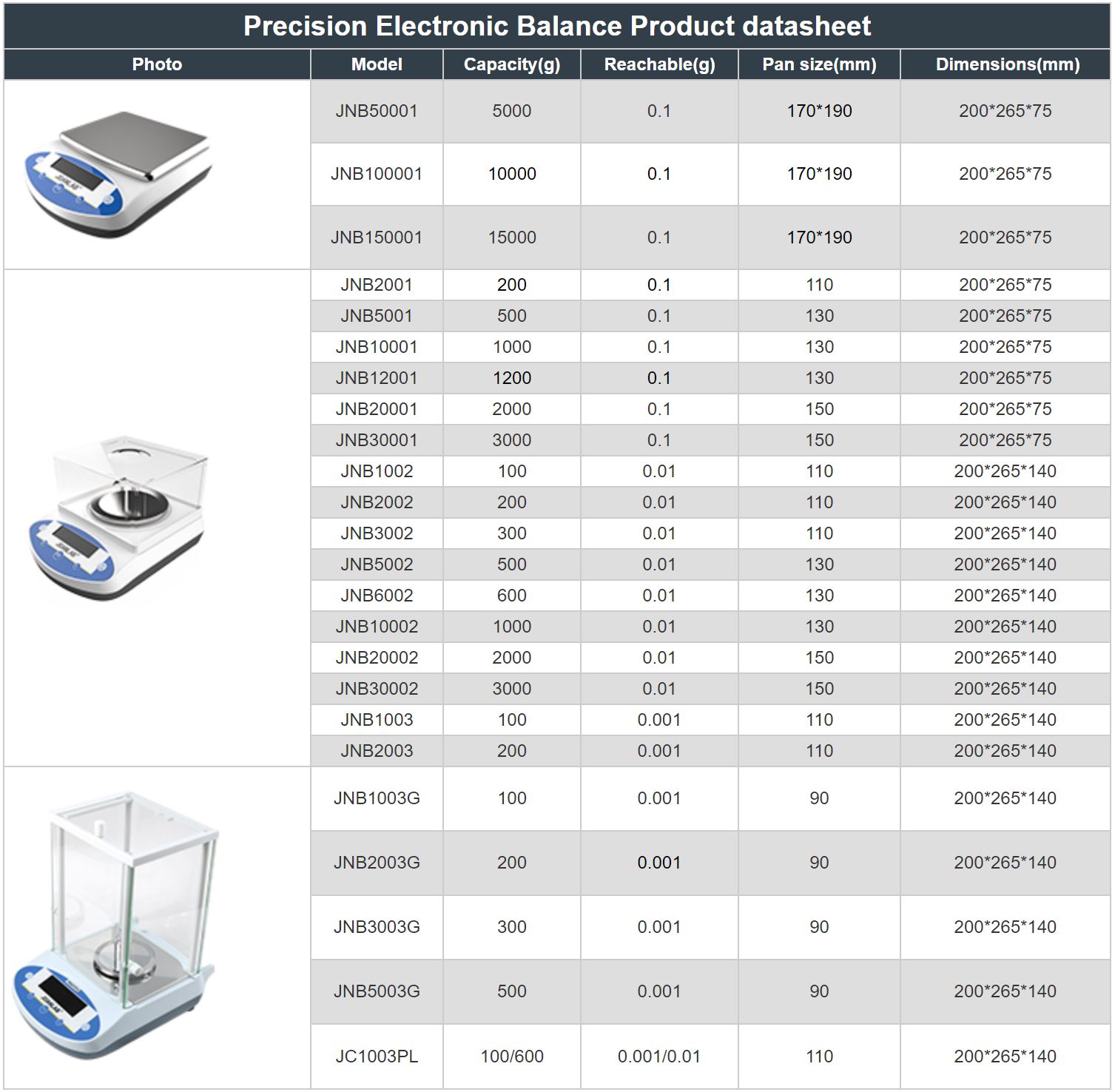Select model JNB12001 in the table

tap(377, 378)
